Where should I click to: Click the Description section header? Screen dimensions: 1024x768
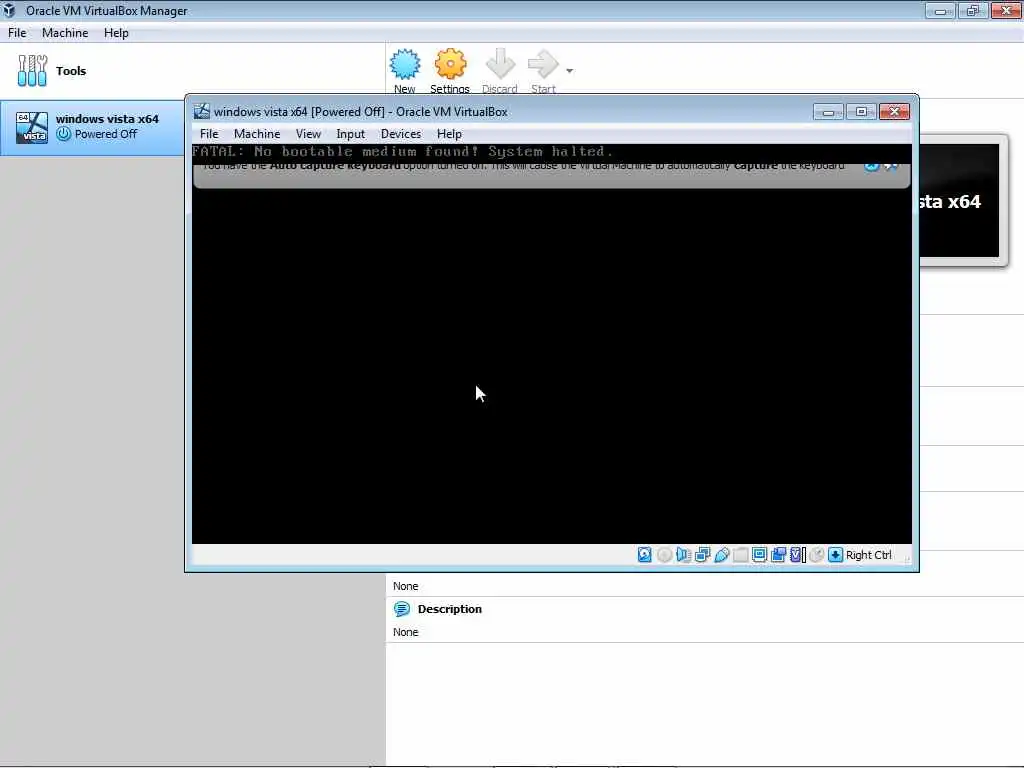click(450, 609)
